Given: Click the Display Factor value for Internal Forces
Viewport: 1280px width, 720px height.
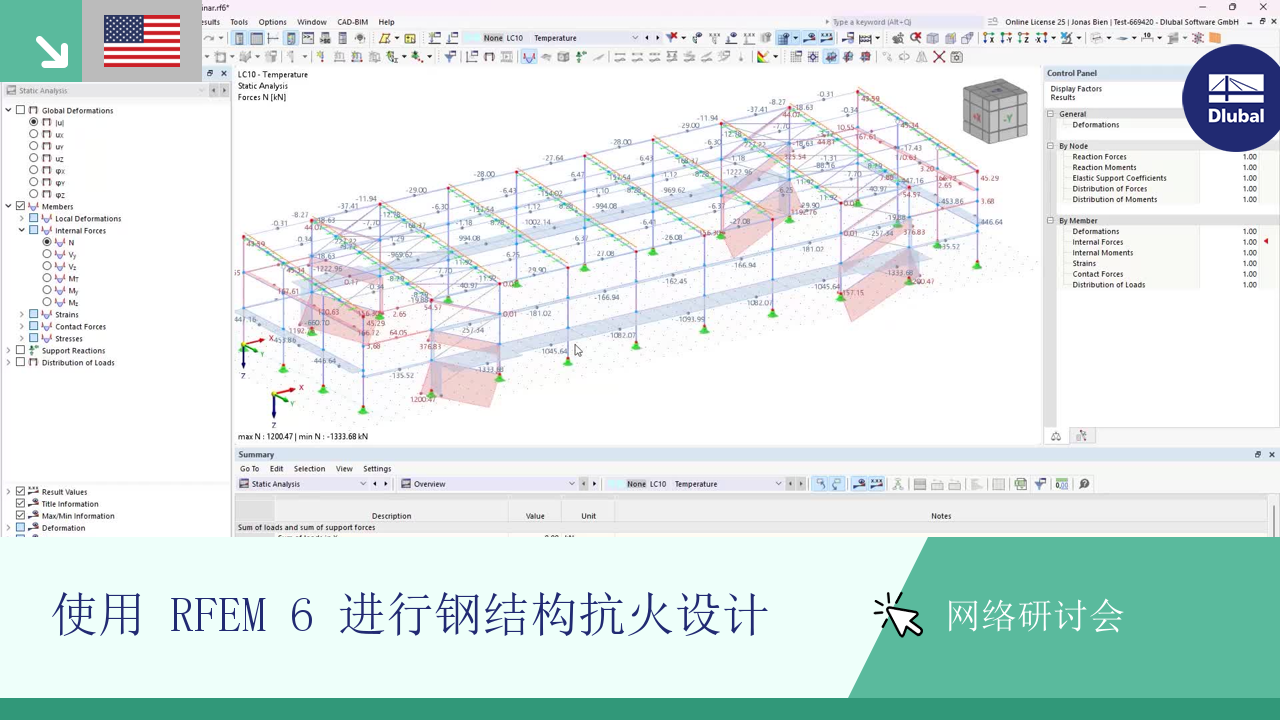Looking at the screenshot, I should (1250, 242).
